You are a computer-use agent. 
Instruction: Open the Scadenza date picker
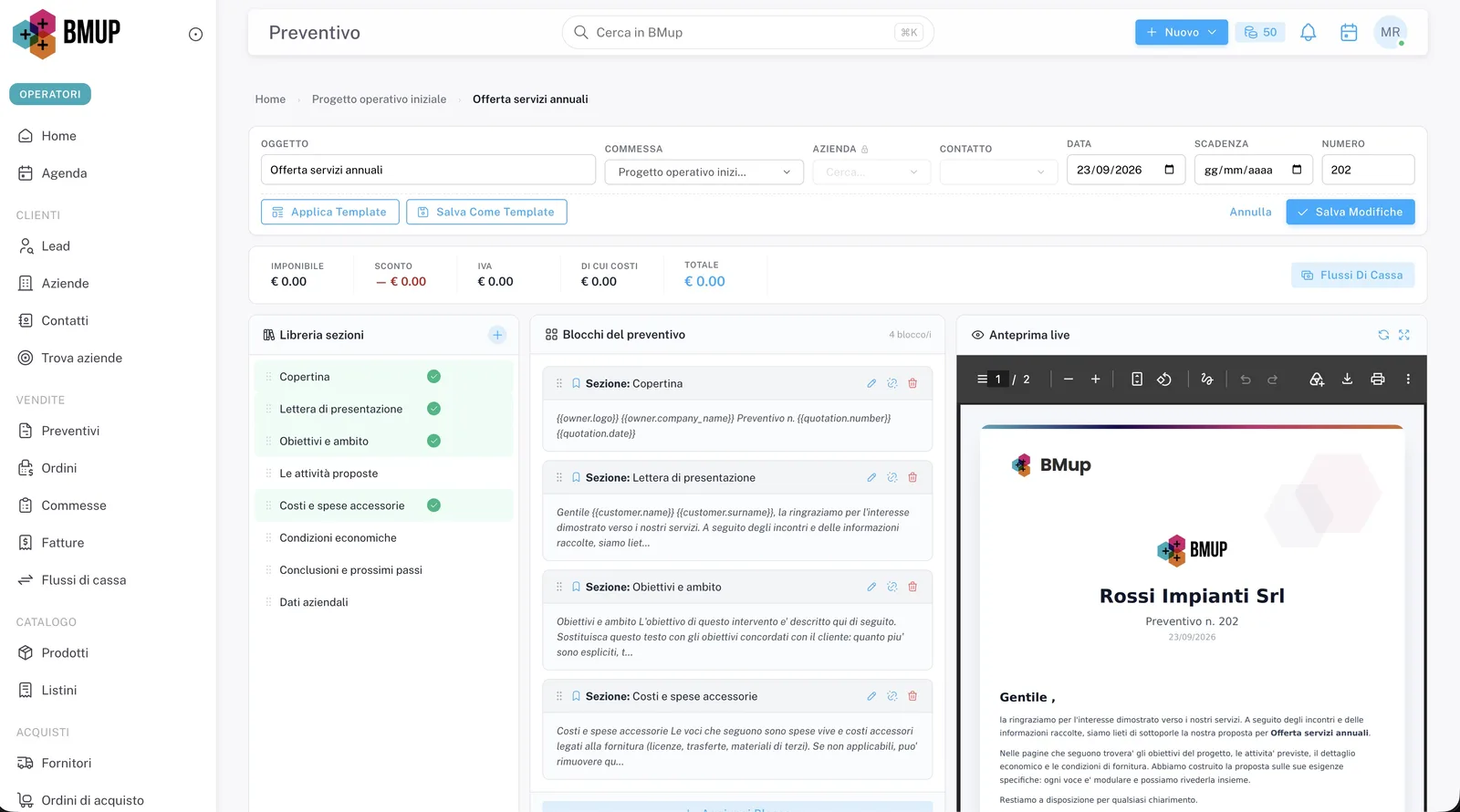[1297, 170]
